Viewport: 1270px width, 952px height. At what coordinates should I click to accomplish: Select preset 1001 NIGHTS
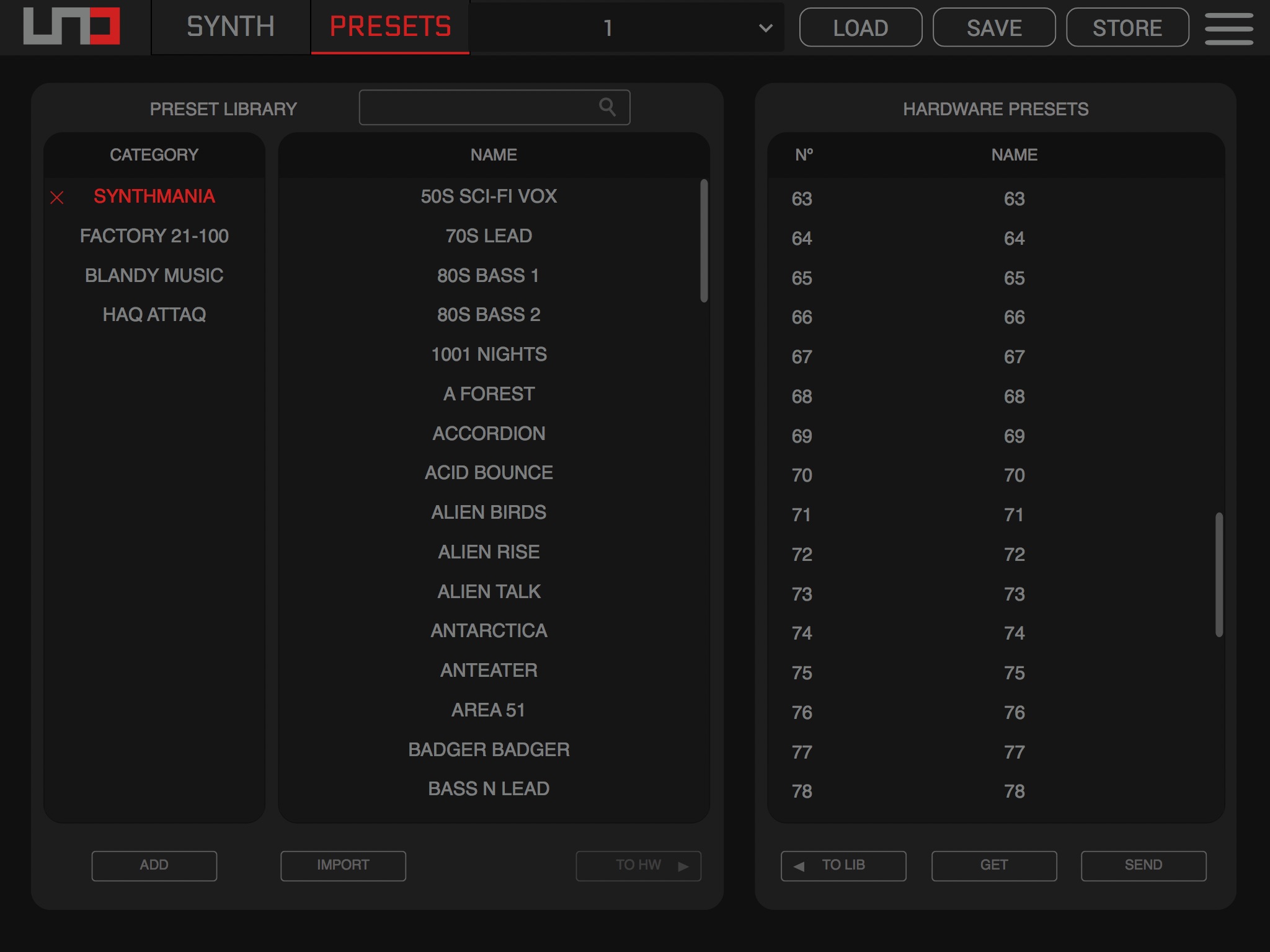pos(489,355)
